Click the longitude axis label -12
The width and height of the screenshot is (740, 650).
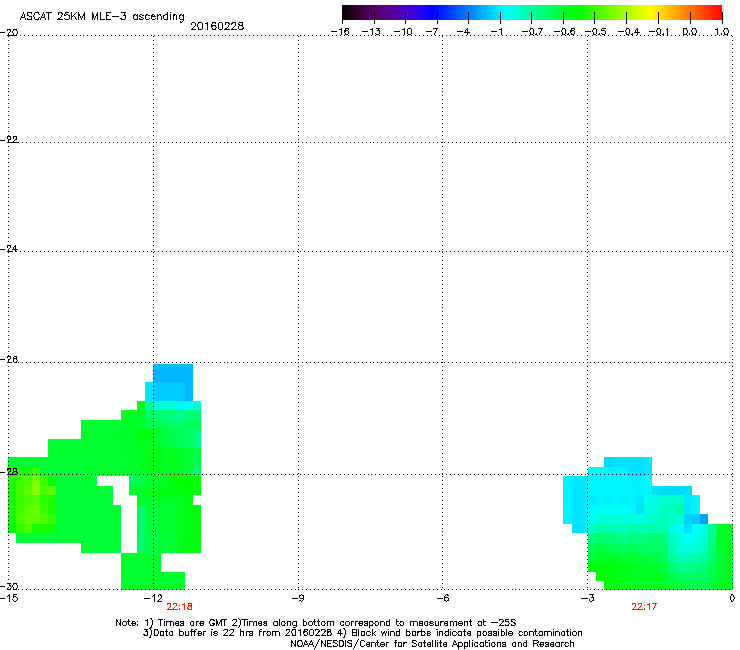tap(153, 598)
